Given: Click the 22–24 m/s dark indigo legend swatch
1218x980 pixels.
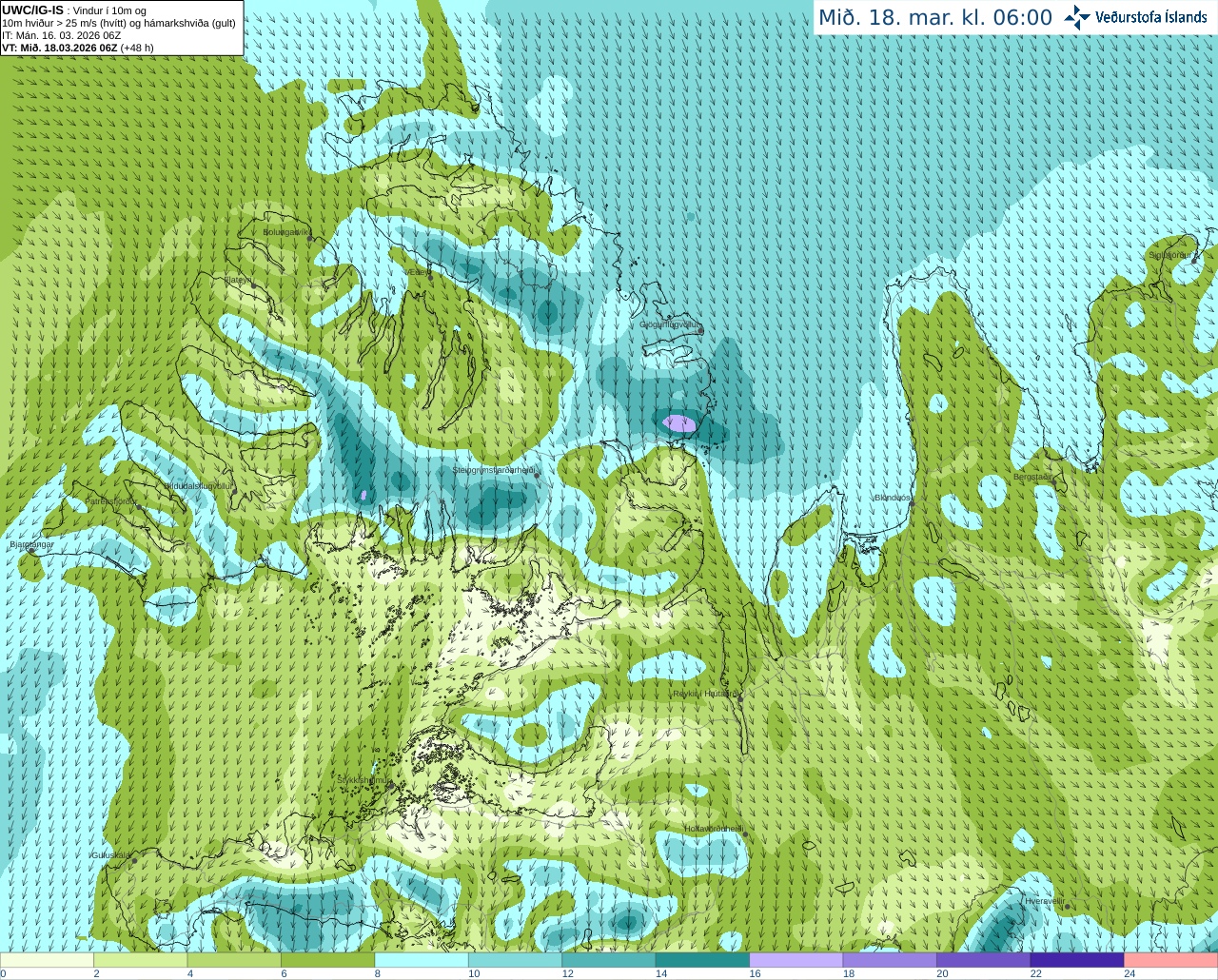Looking at the screenshot, I should click(1077, 960).
